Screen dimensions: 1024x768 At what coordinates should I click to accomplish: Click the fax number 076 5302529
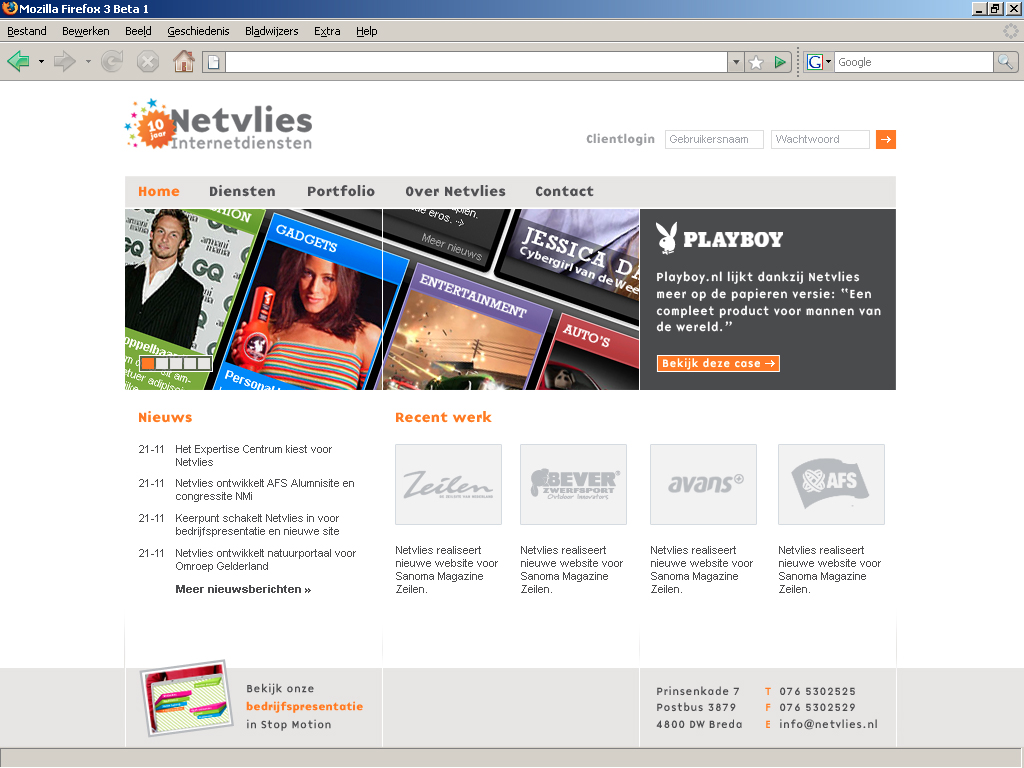pyautogui.click(x=817, y=707)
